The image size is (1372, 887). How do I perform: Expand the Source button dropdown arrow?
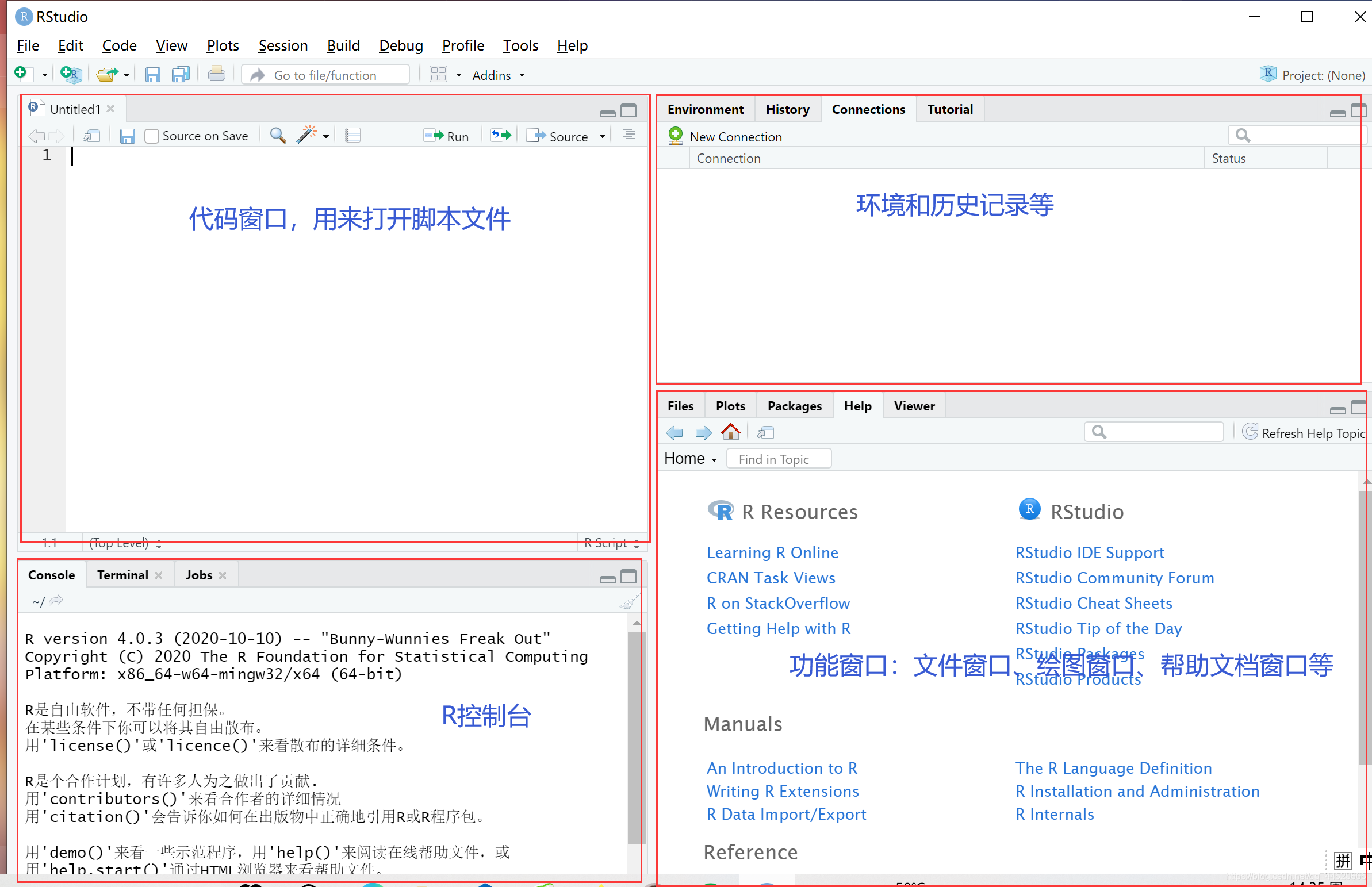pos(603,137)
